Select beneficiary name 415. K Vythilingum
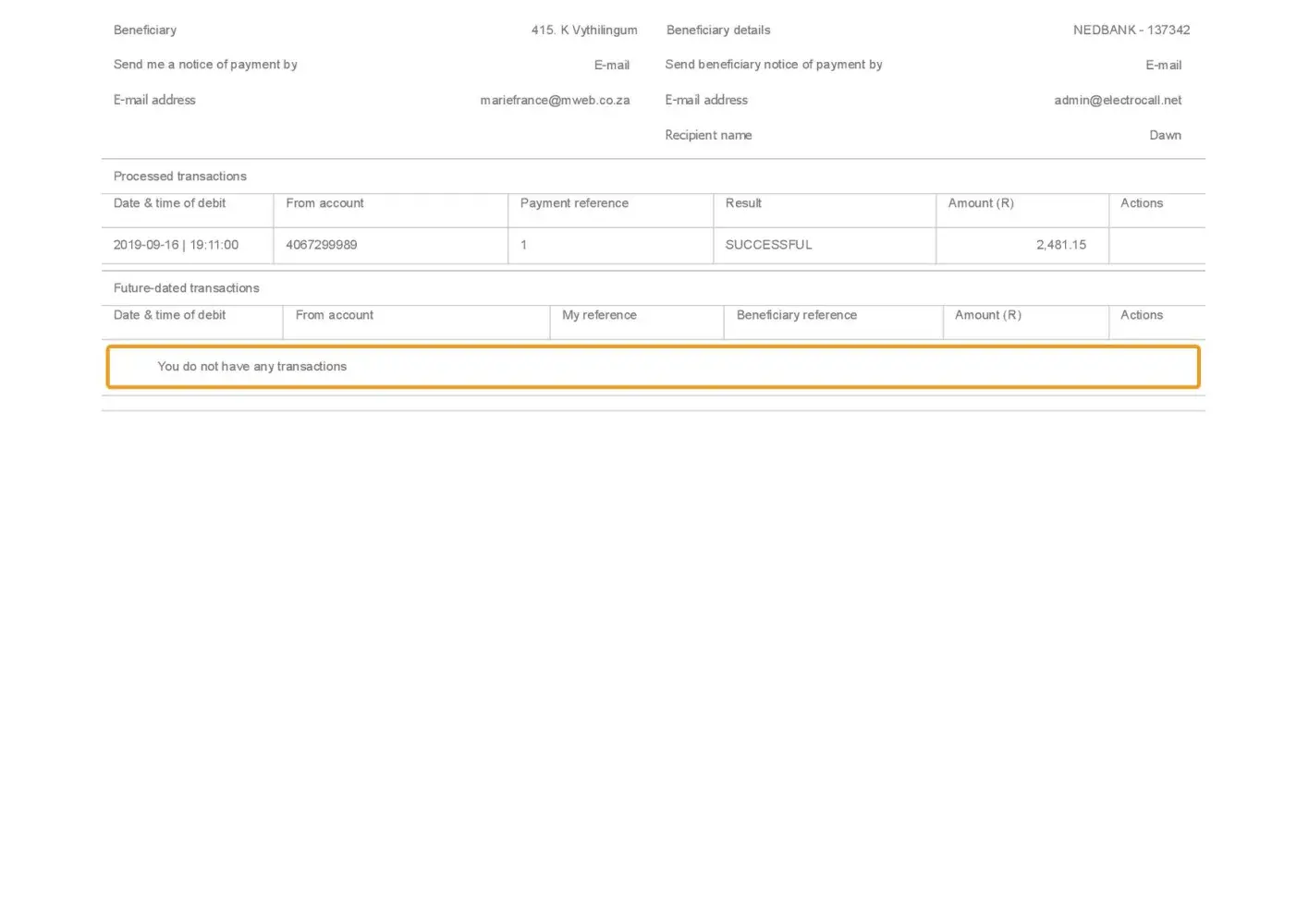The height and width of the screenshot is (924, 1309). point(583,30)
